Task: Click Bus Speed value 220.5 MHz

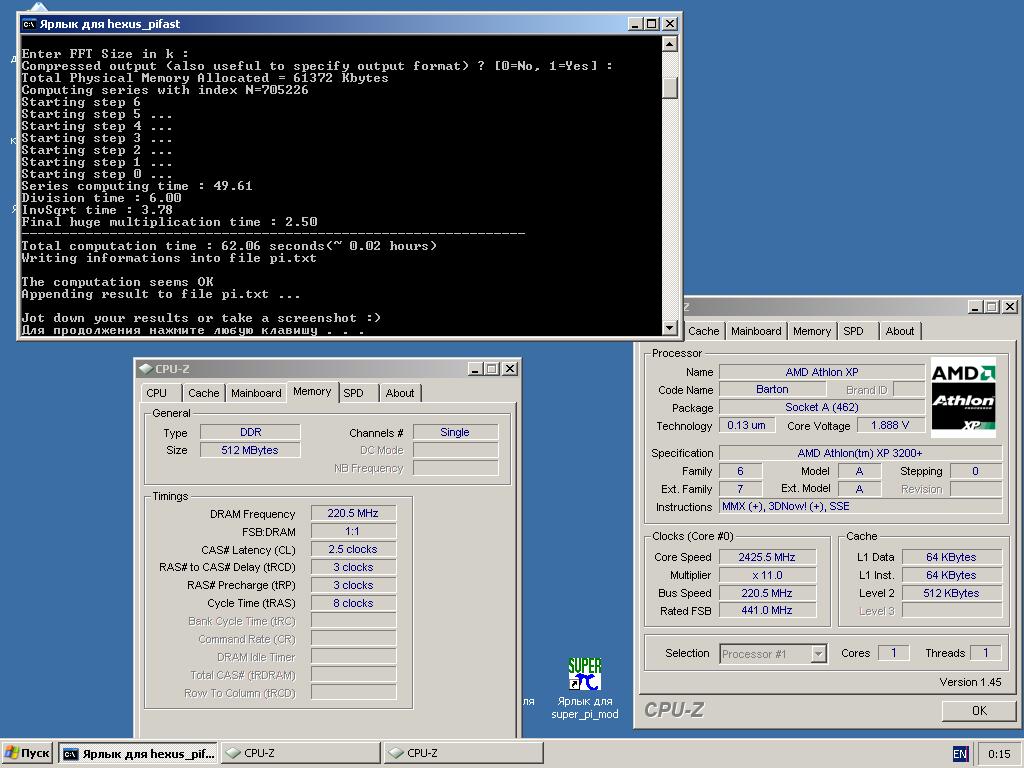Action: [767, 593]
